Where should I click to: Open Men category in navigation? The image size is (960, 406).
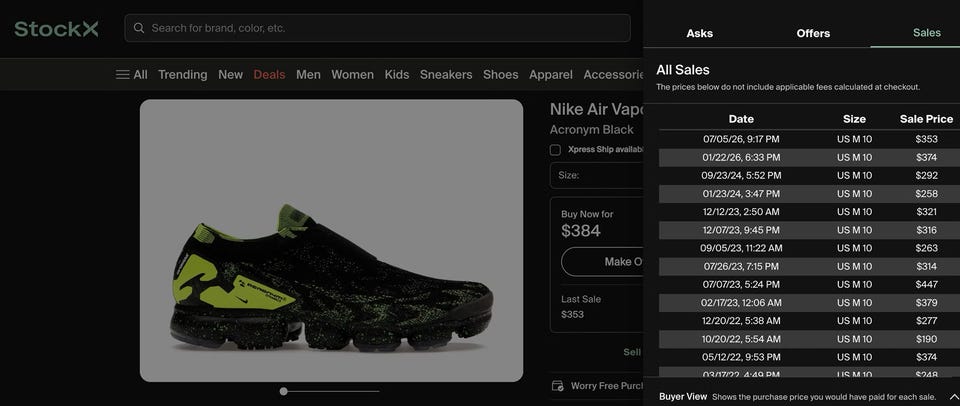pos(308,75)
